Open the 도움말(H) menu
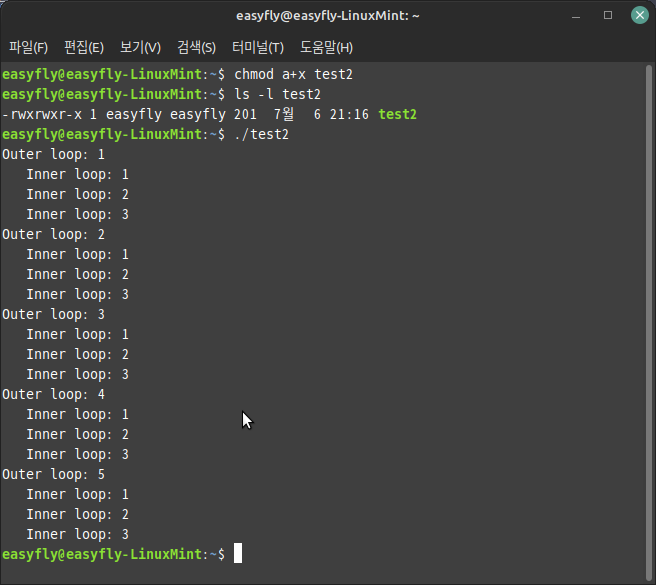 pyautogui.click(x=326, y=47)
